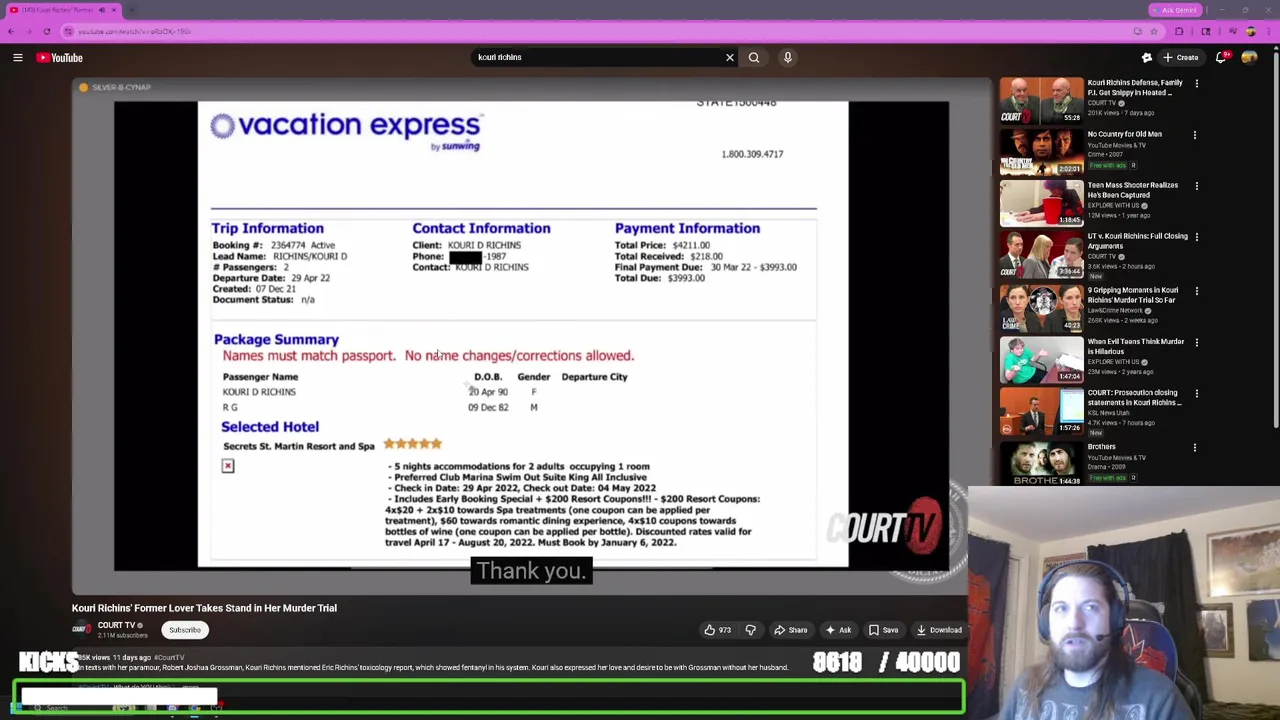Clear the search box with X

(730, 58)
